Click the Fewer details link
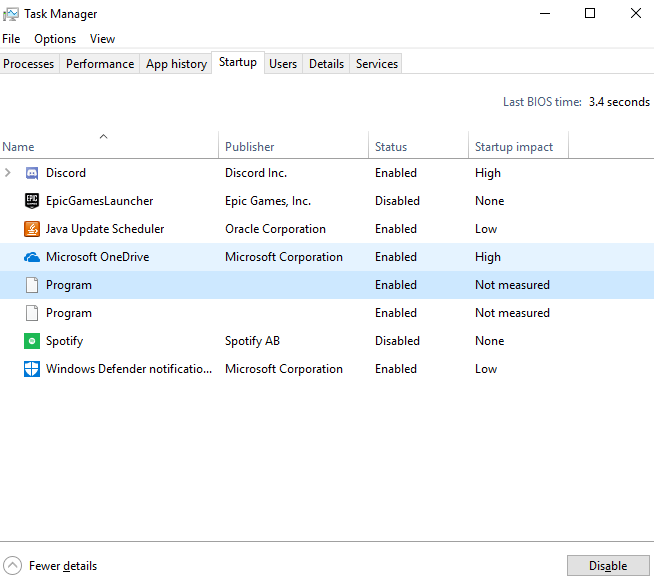This screenshot has height=586, width=654. tap(63, 566)
